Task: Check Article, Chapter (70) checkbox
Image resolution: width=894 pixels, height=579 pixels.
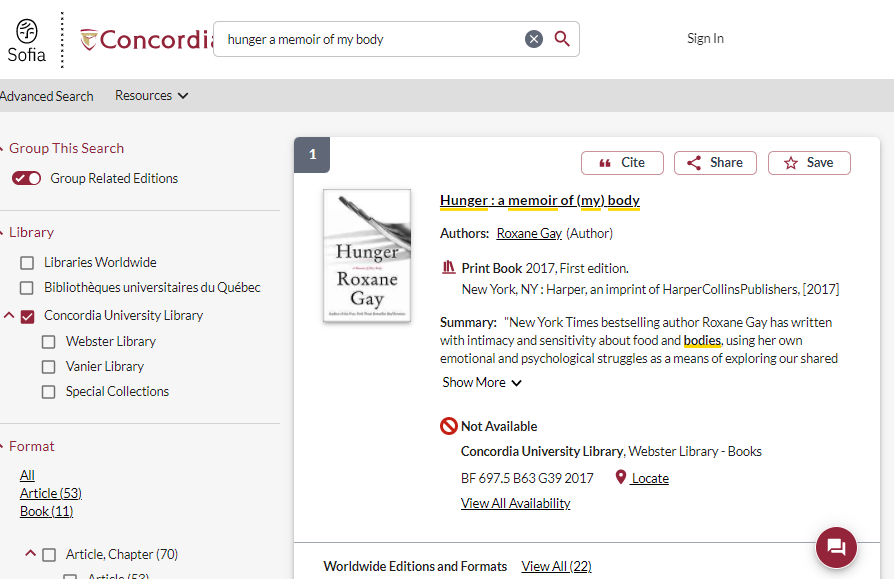Action: (x=49, y=555)
